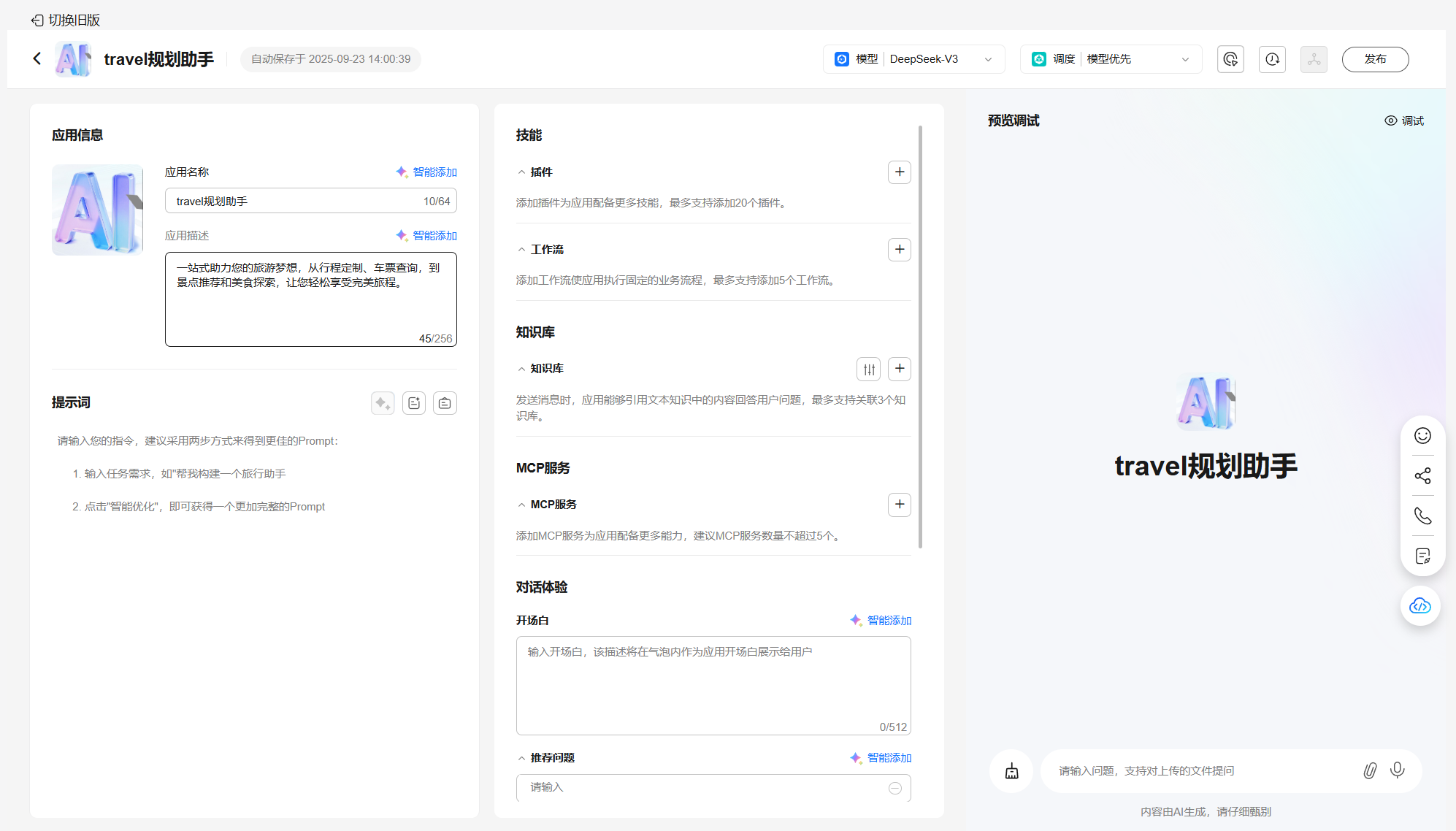
Task: Click the clear conversation broom icon
Action: click(1011, 771)
